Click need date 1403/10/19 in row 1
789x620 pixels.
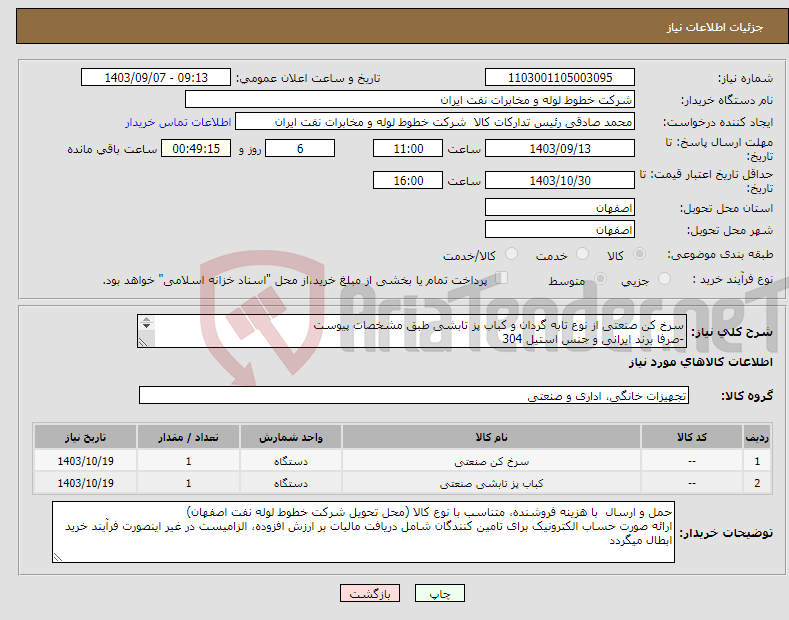[x=86, y=461]
